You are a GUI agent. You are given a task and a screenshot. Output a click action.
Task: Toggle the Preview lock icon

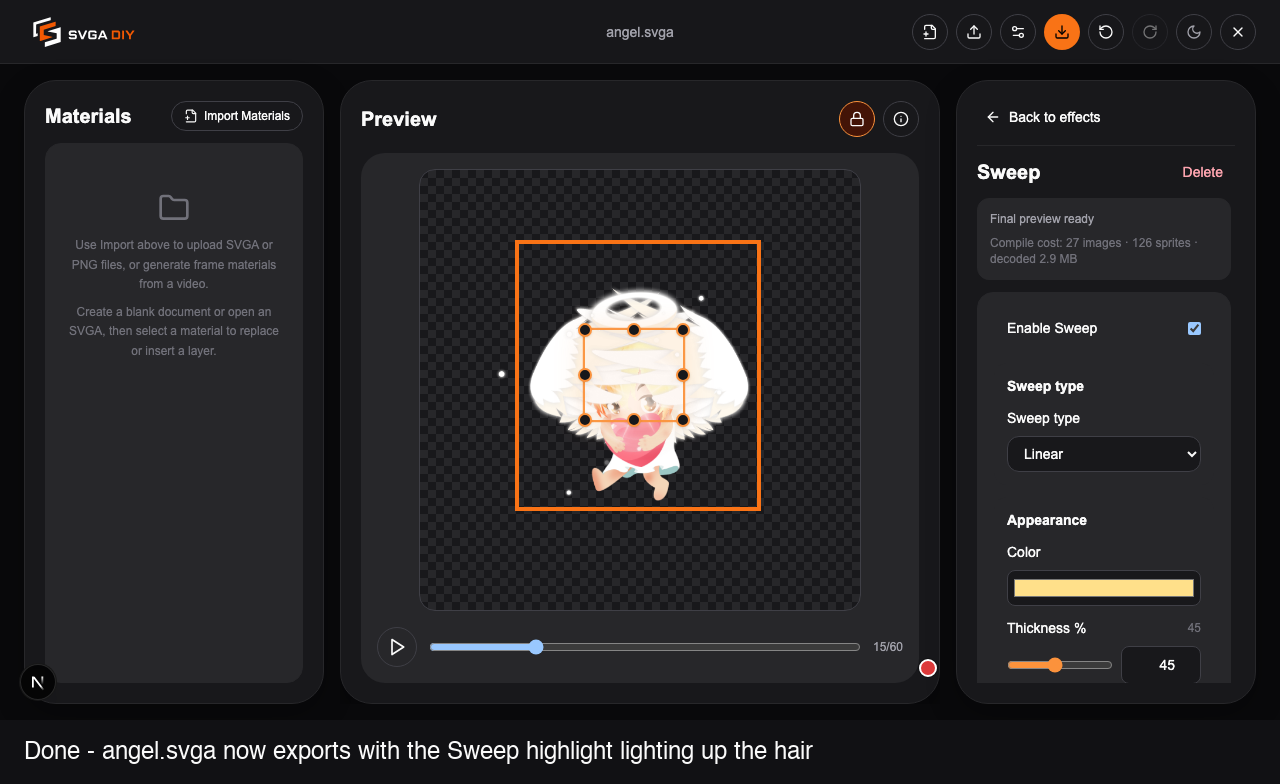coord(857,119)
